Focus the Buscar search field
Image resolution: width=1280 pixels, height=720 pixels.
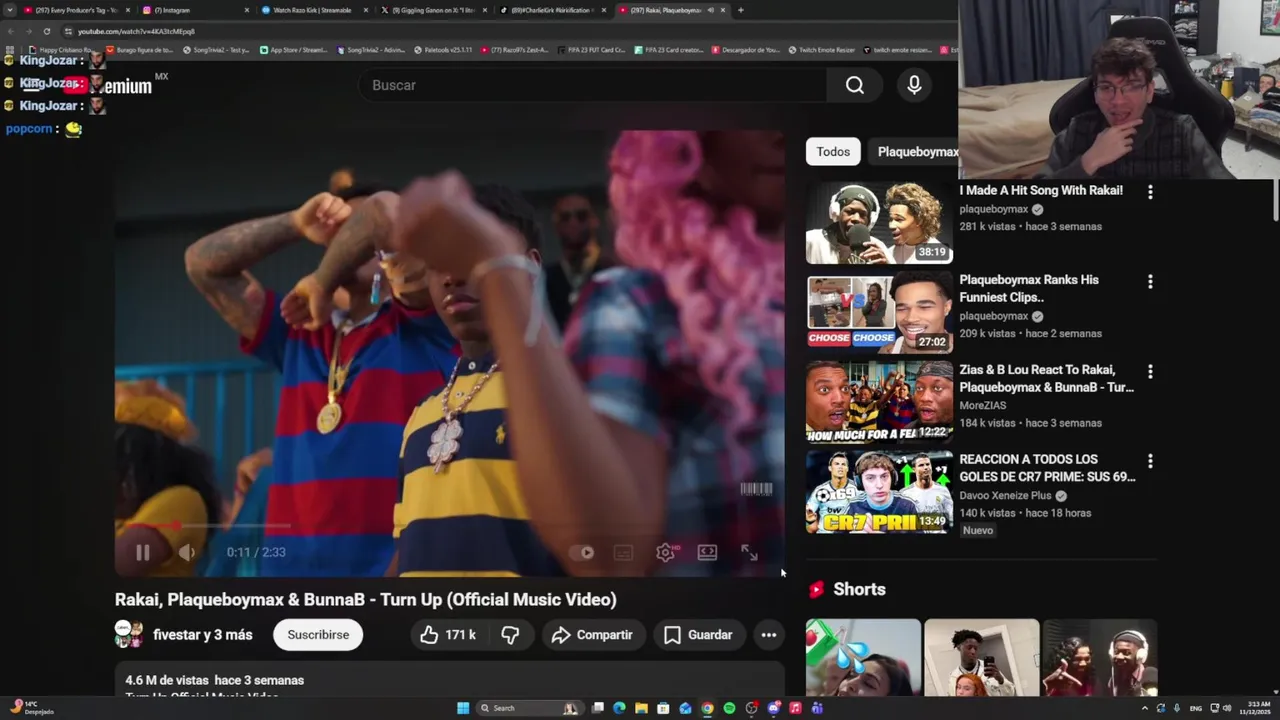point(594,85)
